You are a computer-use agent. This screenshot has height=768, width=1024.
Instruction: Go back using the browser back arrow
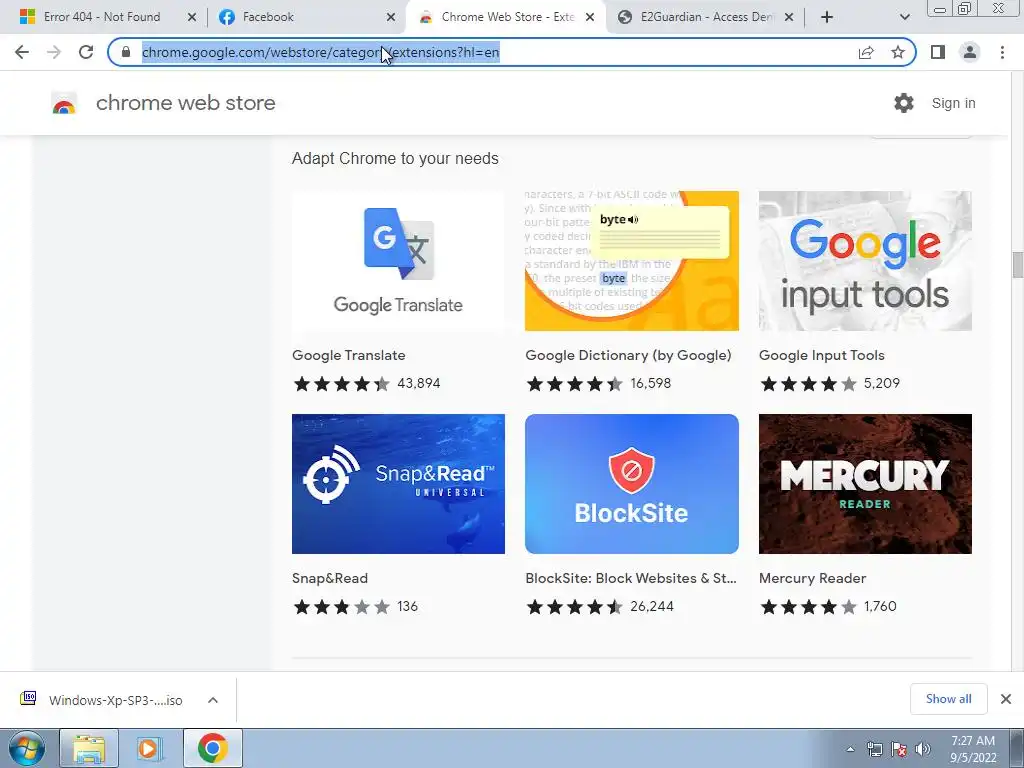click(x=22, y=52)
